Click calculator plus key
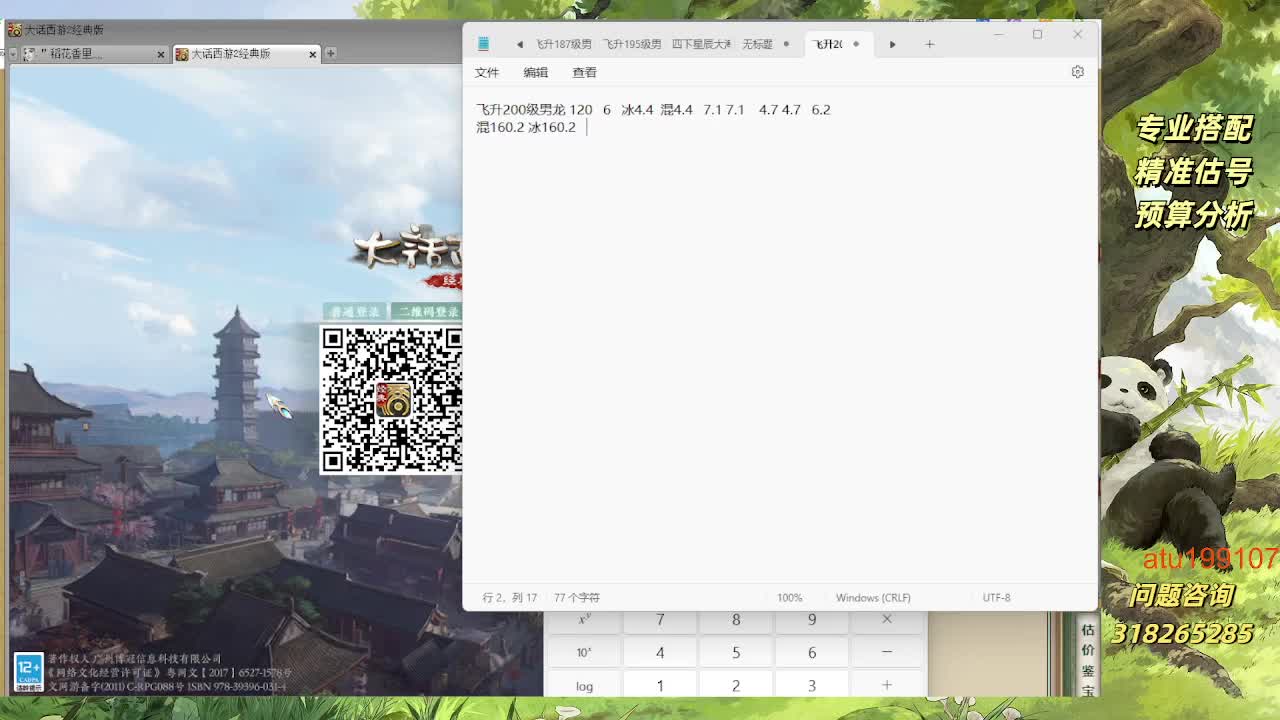1280x720 pixels. point(887,685)
